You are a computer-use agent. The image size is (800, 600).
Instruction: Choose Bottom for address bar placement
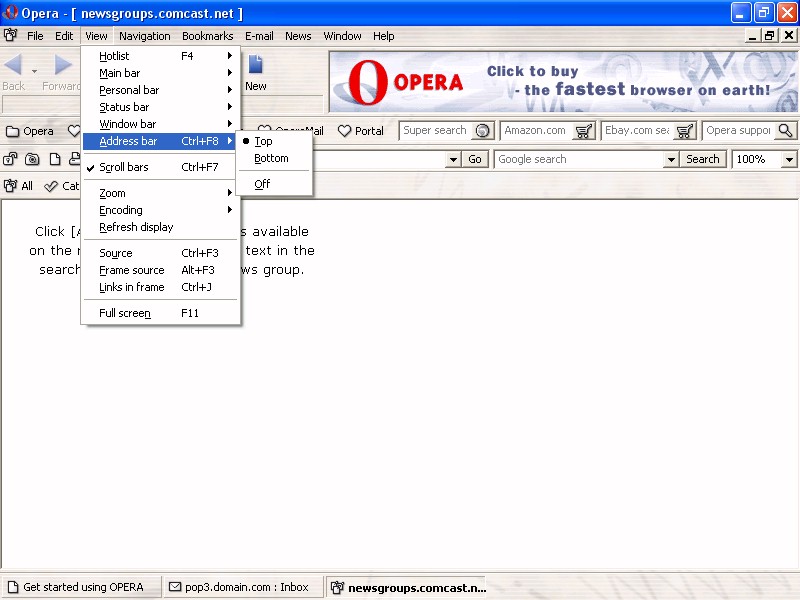271,159
